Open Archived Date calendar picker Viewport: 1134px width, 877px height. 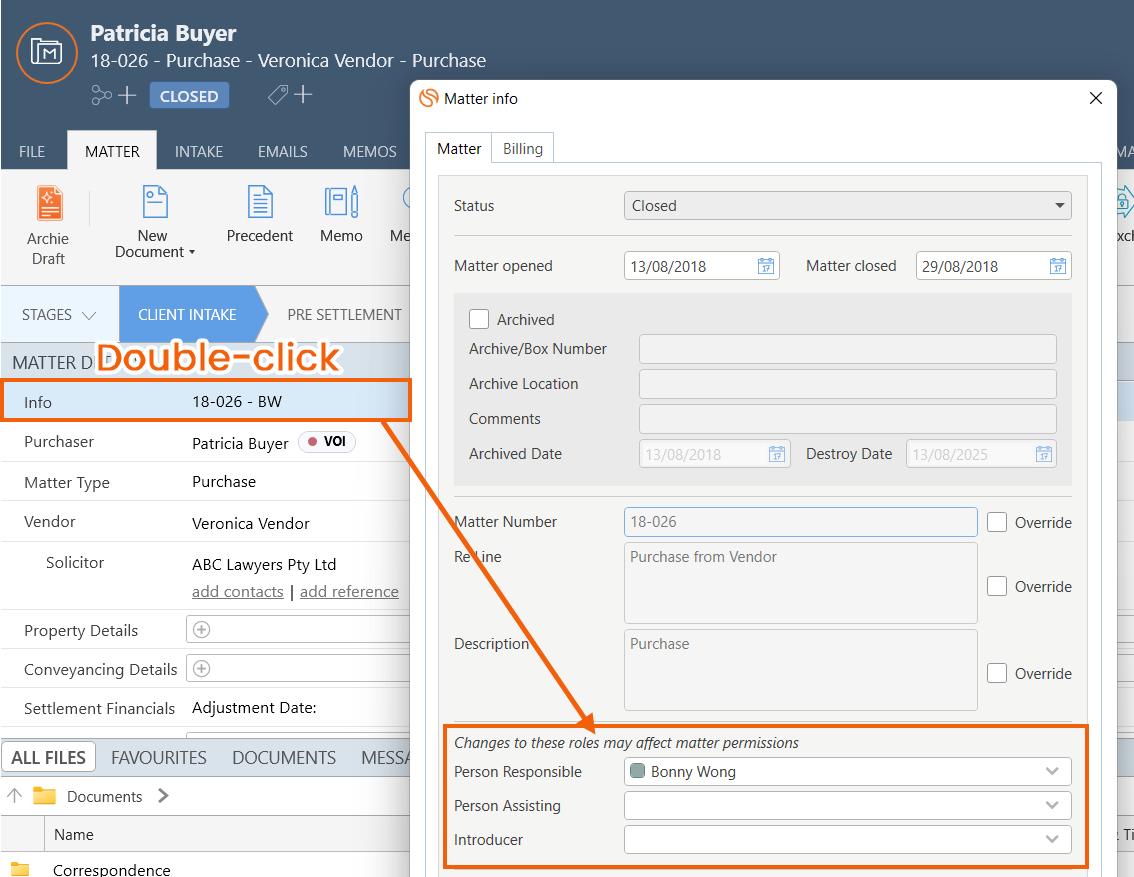point(777,454)
